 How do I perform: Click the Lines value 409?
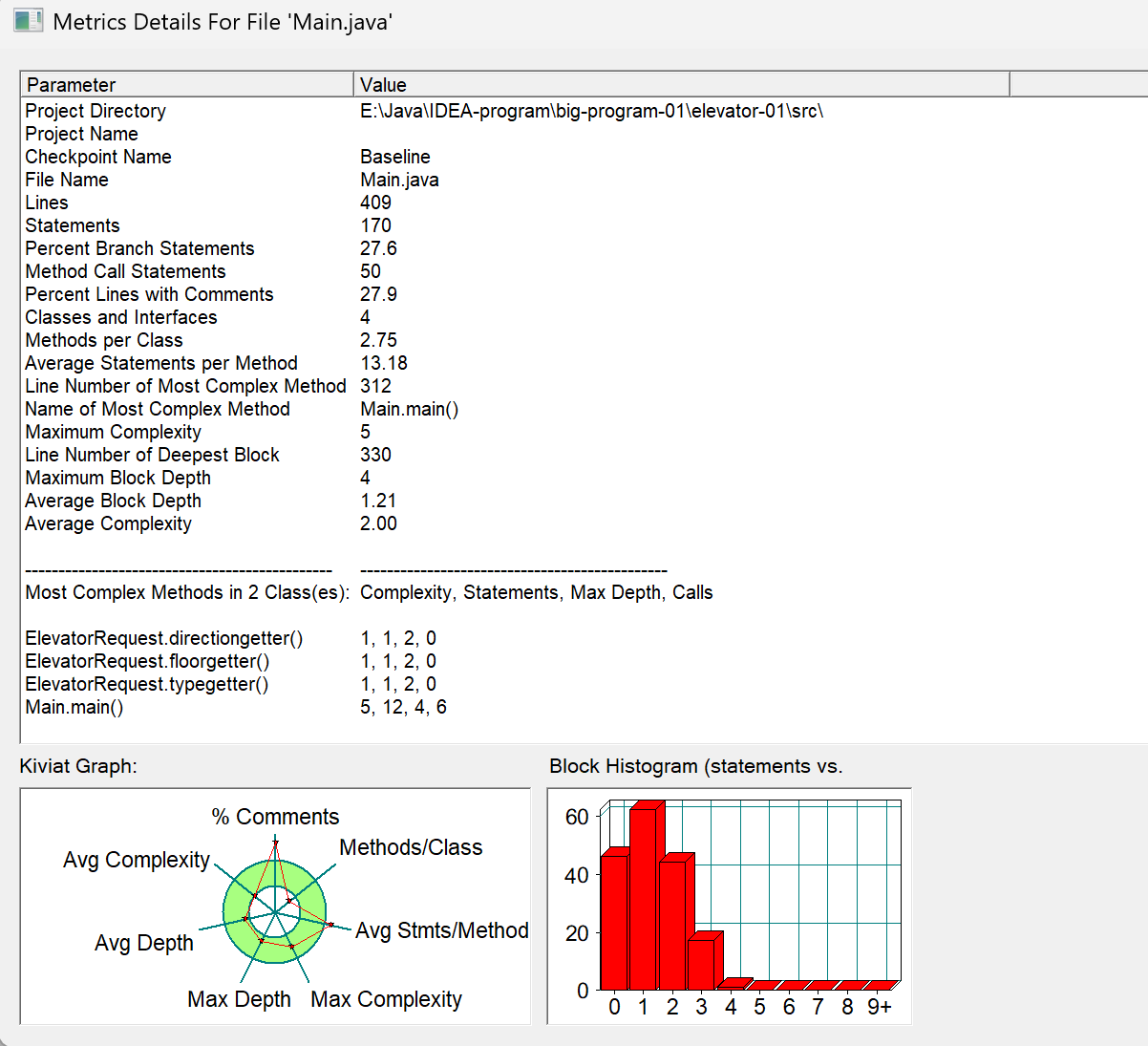375,203
